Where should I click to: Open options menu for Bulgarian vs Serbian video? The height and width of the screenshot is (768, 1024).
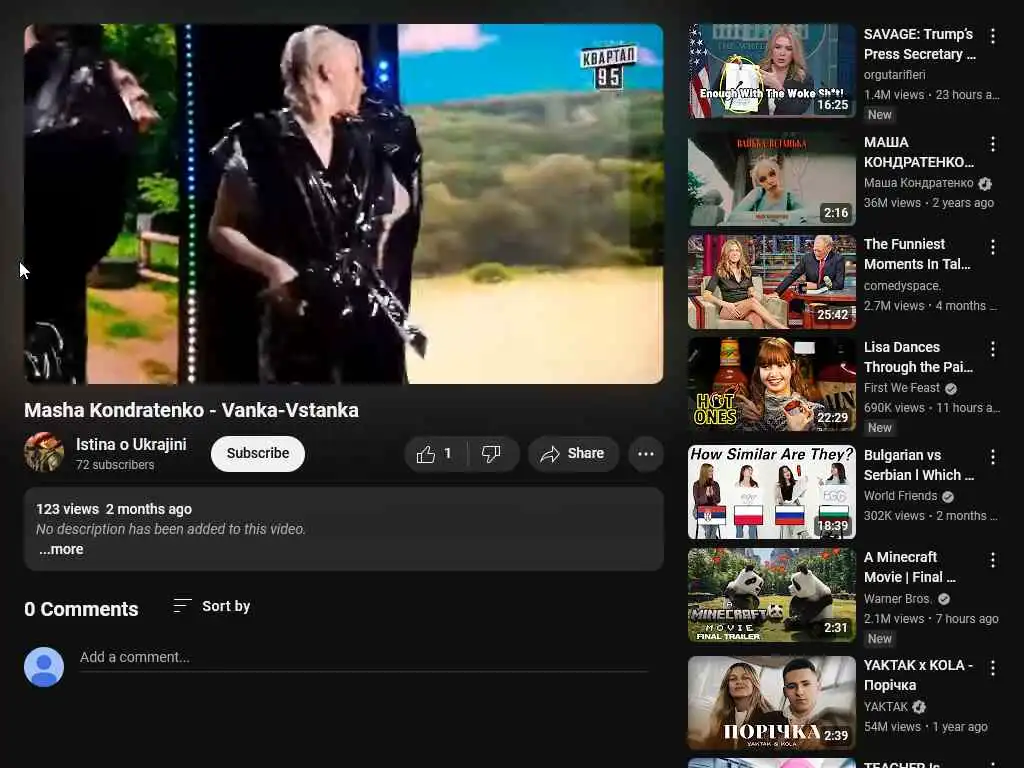(x=993, y=456)
